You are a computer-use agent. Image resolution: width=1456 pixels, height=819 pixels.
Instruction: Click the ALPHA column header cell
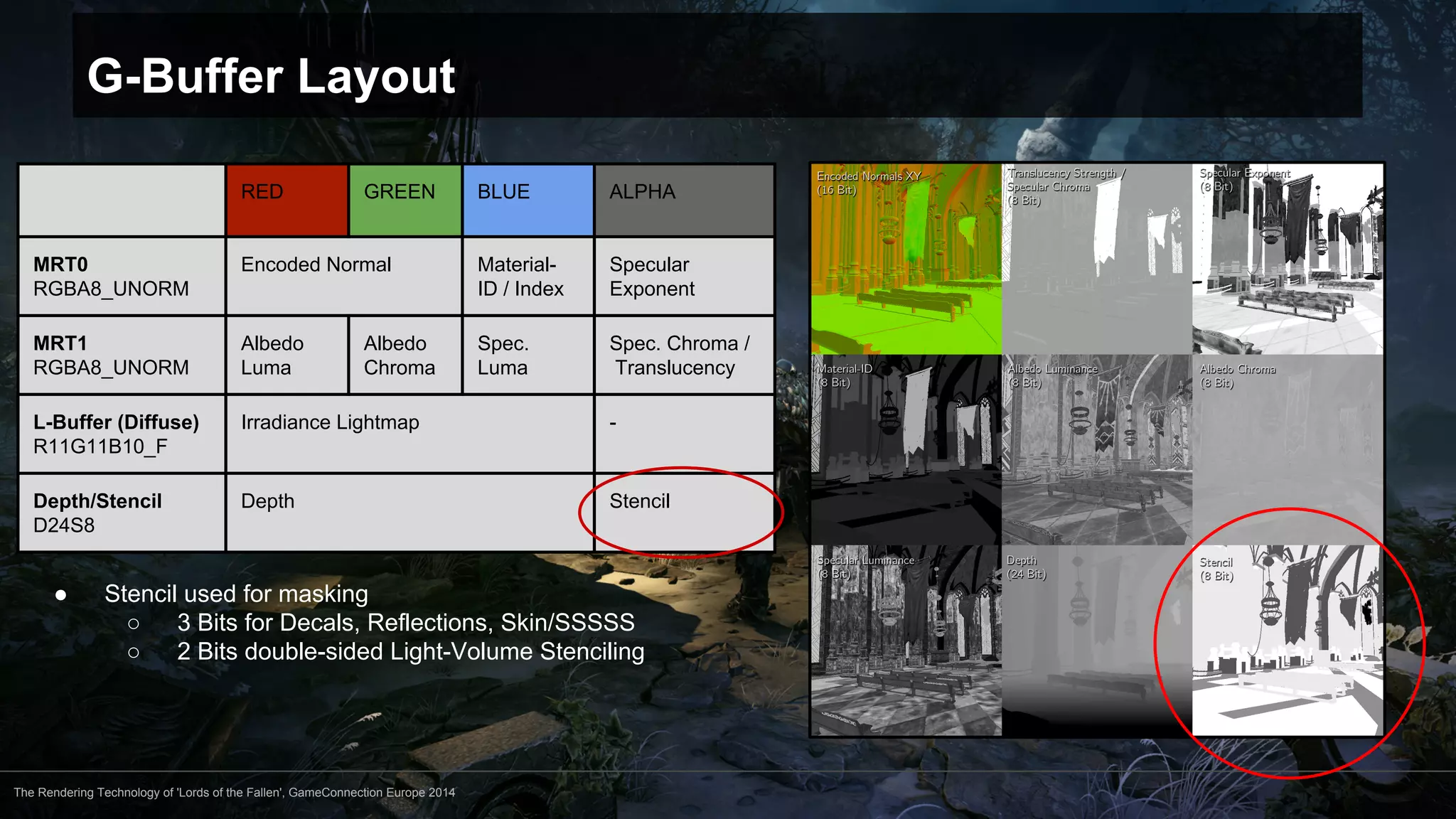coord(684,200)
